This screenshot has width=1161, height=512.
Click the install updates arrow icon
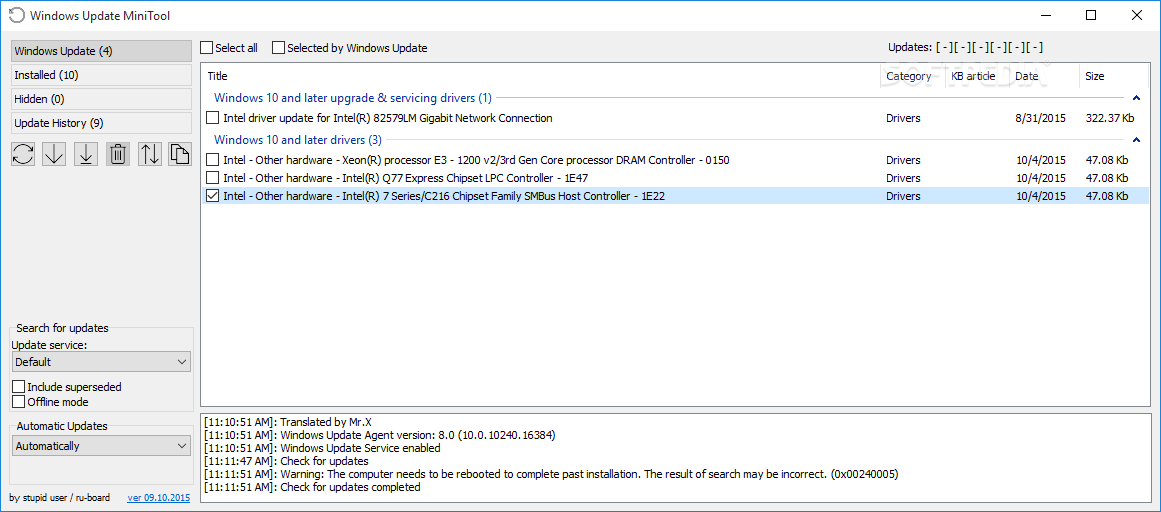click(87, 153)
